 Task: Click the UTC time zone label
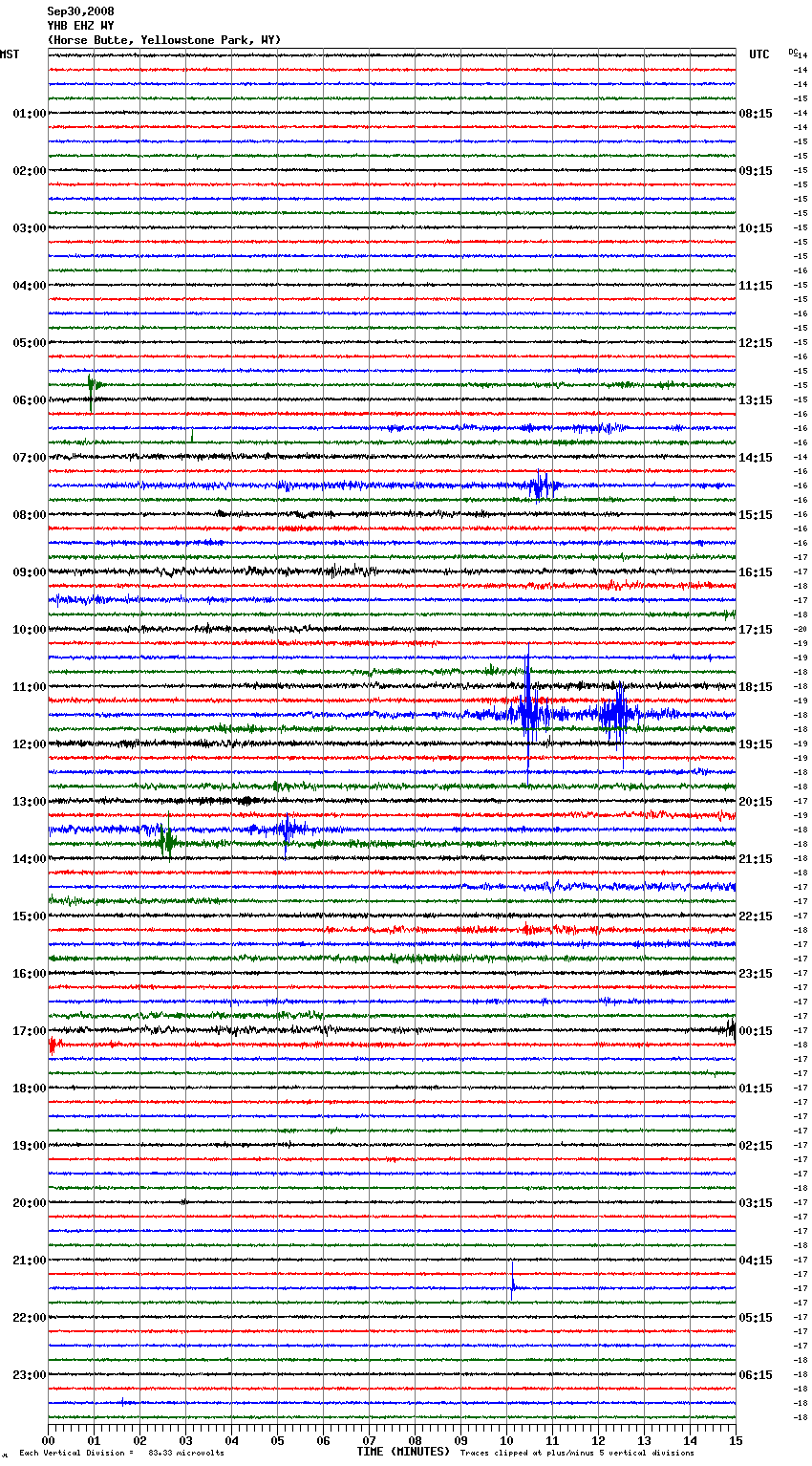click(759, 54)
